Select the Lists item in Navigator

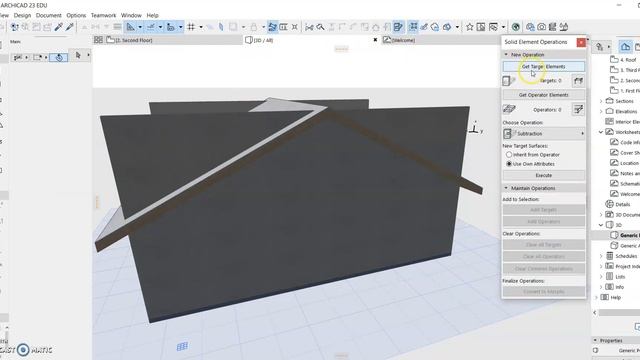pos(616,276)
